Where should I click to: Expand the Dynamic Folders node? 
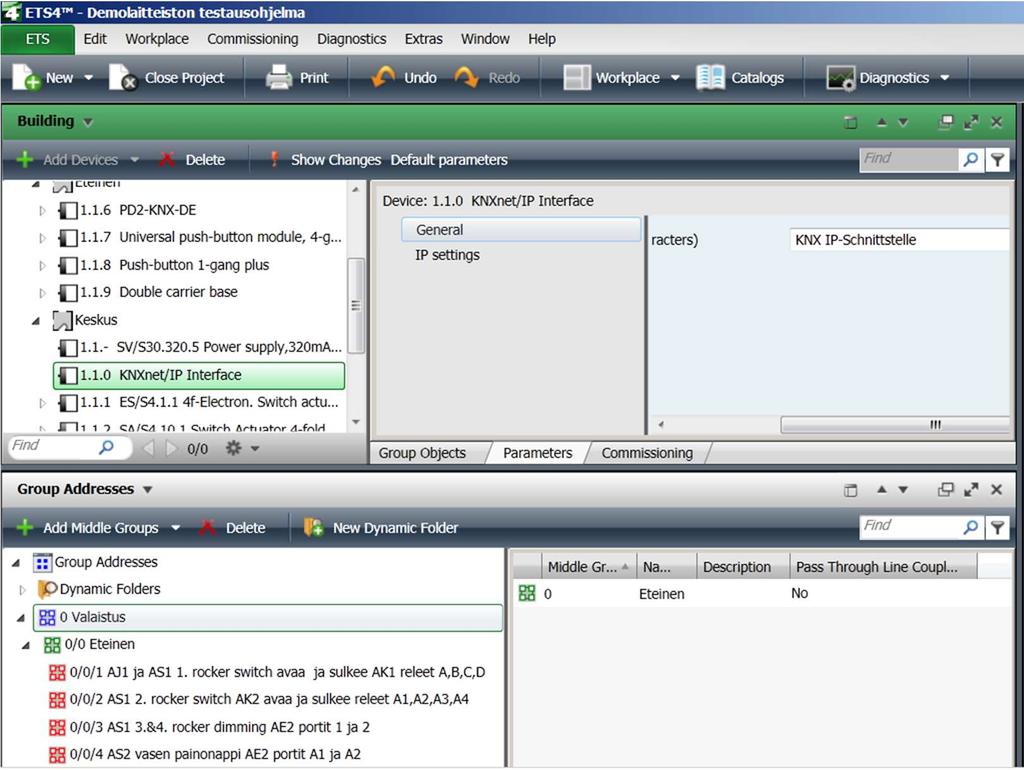click(x=23, y=590)
